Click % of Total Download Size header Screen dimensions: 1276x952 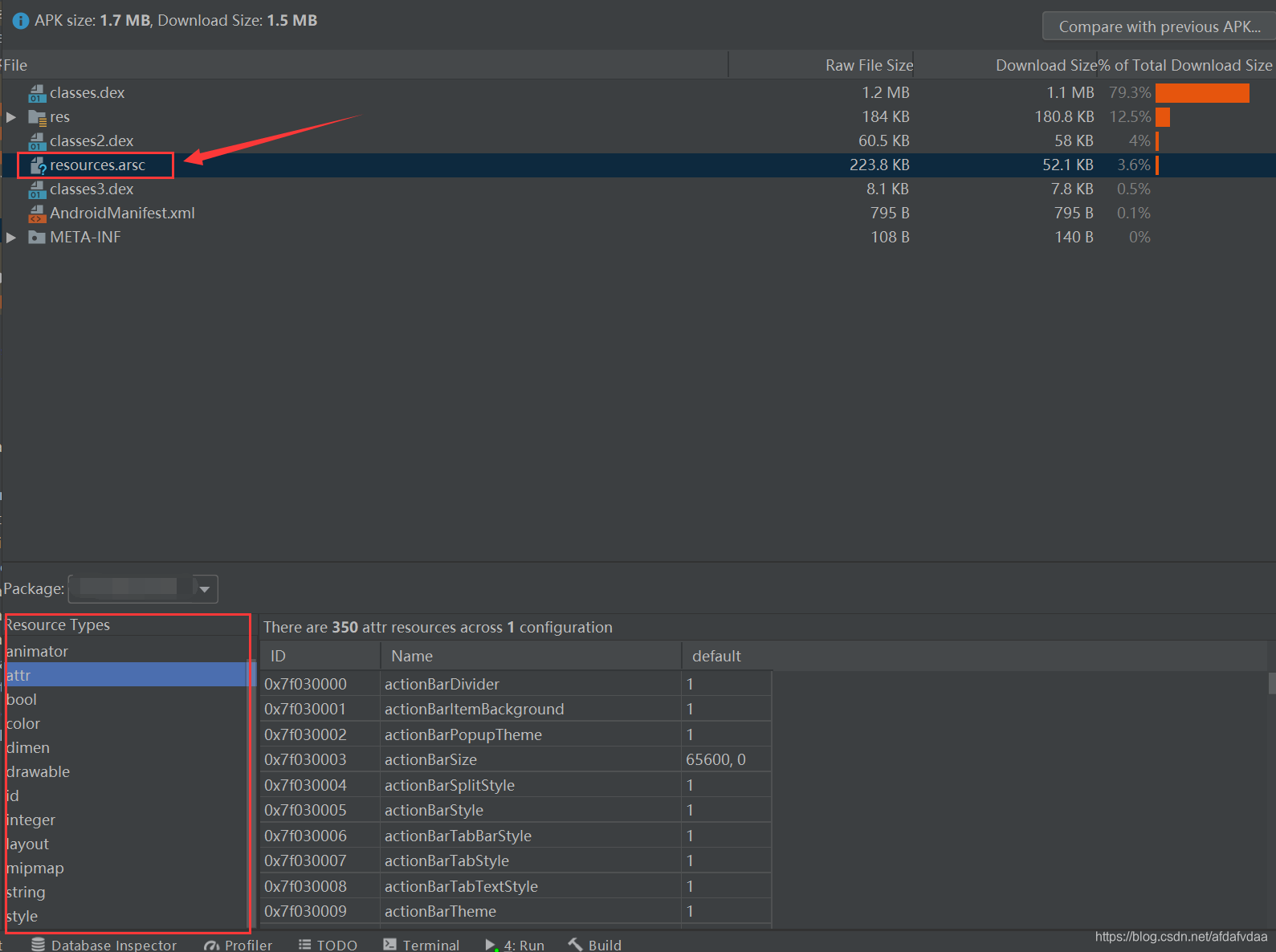click(1185, 65)
